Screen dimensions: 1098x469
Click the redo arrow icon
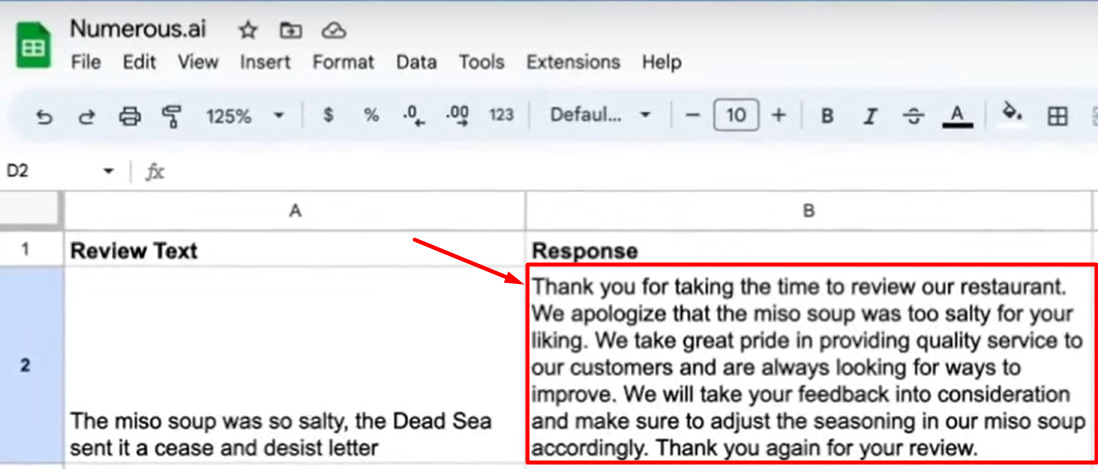click(87, 116)
